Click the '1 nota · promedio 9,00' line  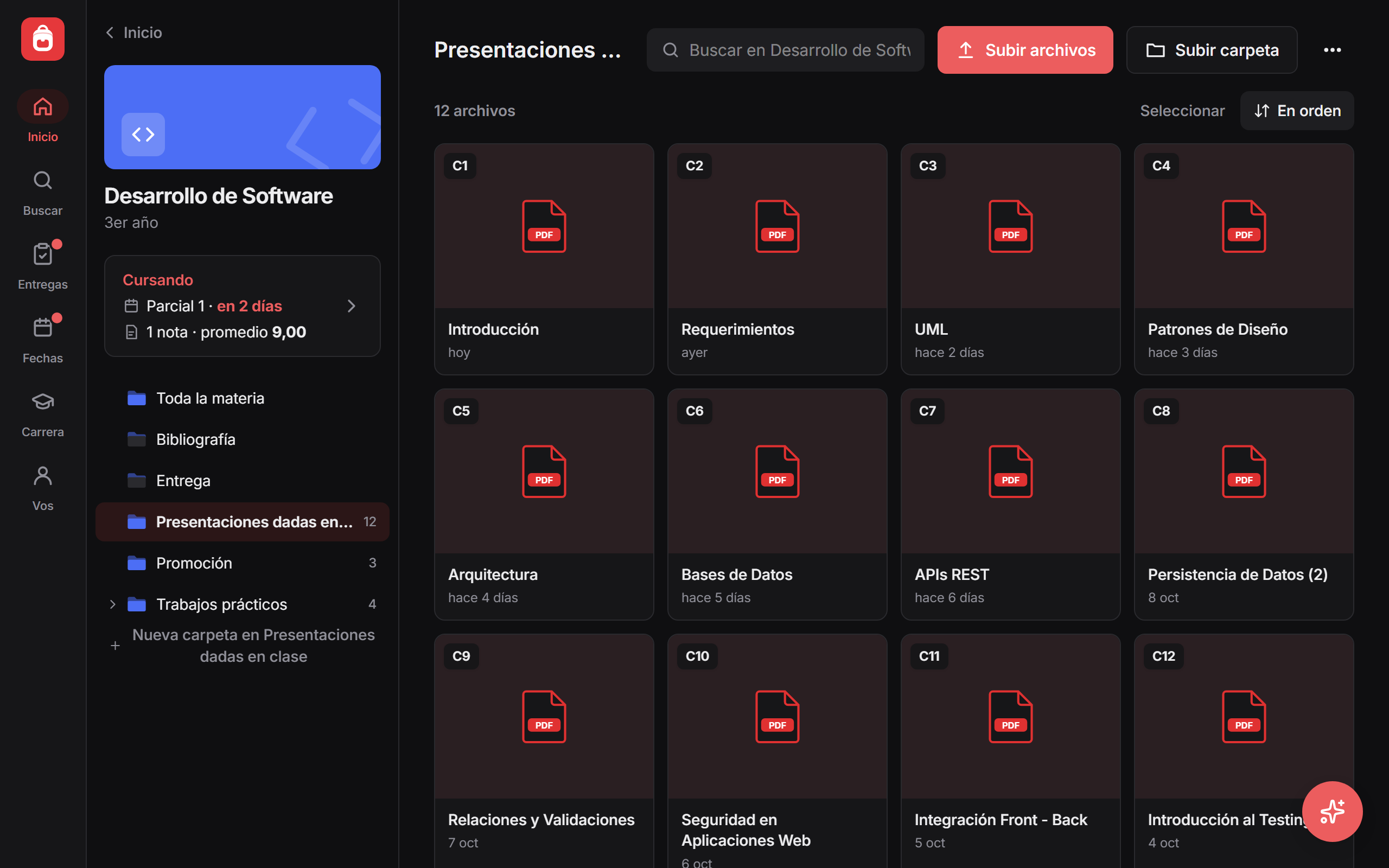[x=215, y=333]
